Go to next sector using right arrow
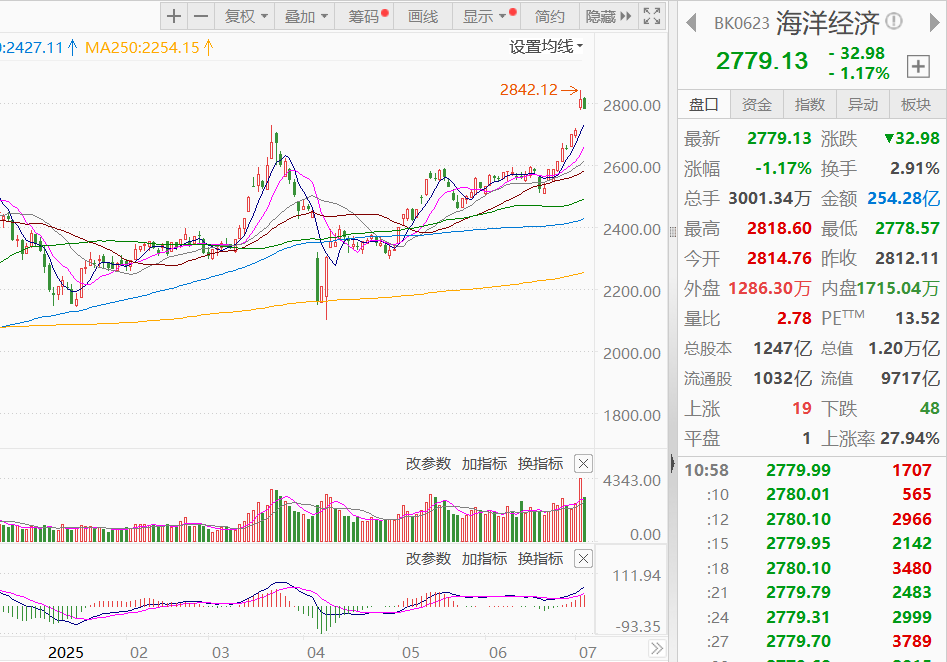This screenshot has width=947, height=662. click(922, 21)
